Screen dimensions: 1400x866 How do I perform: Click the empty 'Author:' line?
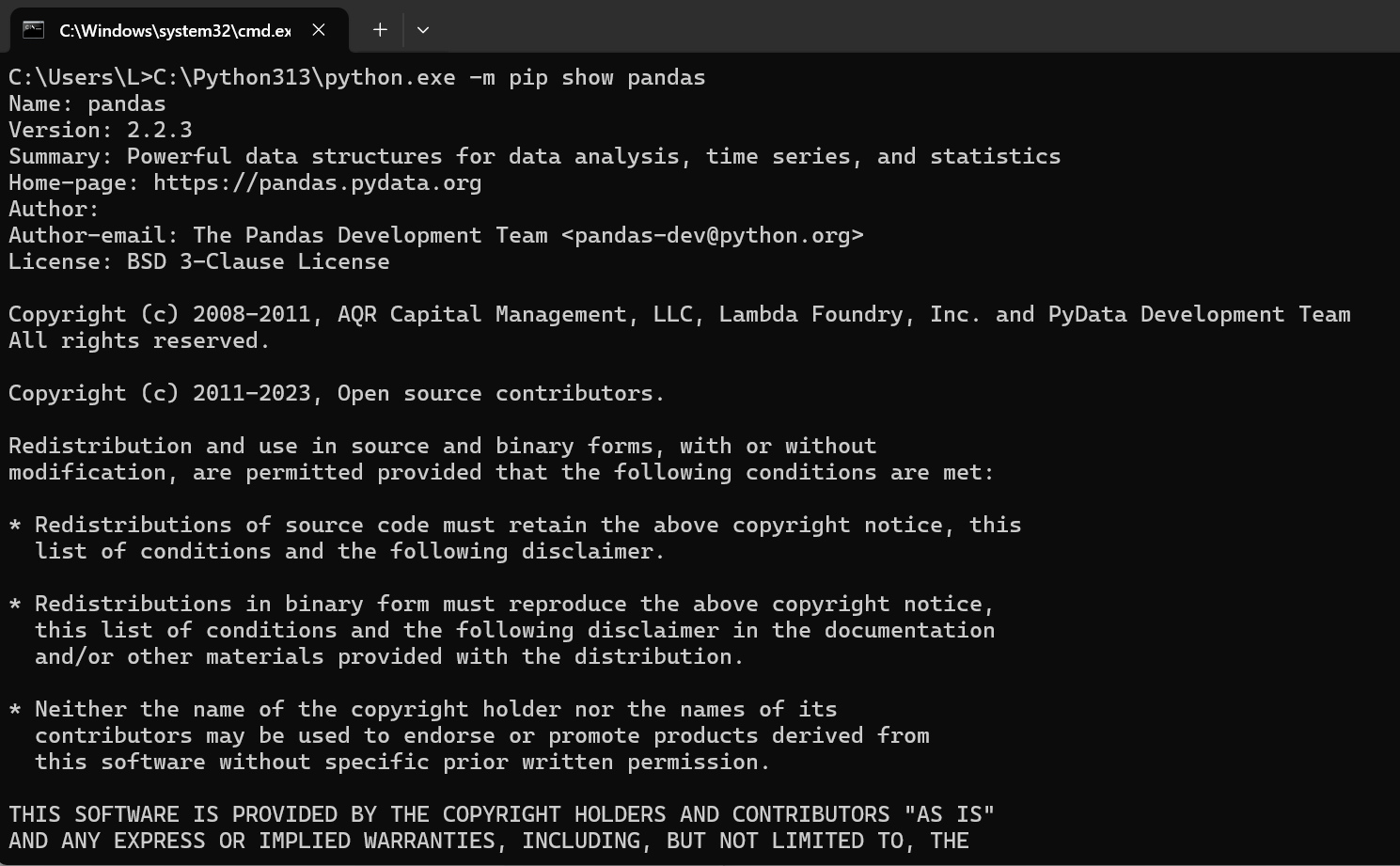click(54, 209)
